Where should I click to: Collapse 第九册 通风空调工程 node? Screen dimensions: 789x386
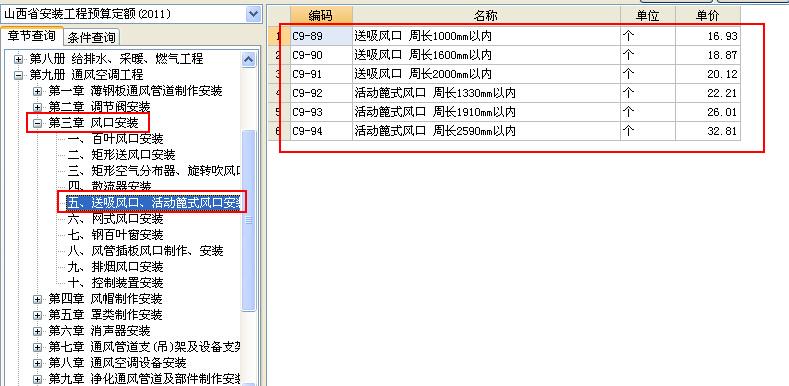pos(19,75)
